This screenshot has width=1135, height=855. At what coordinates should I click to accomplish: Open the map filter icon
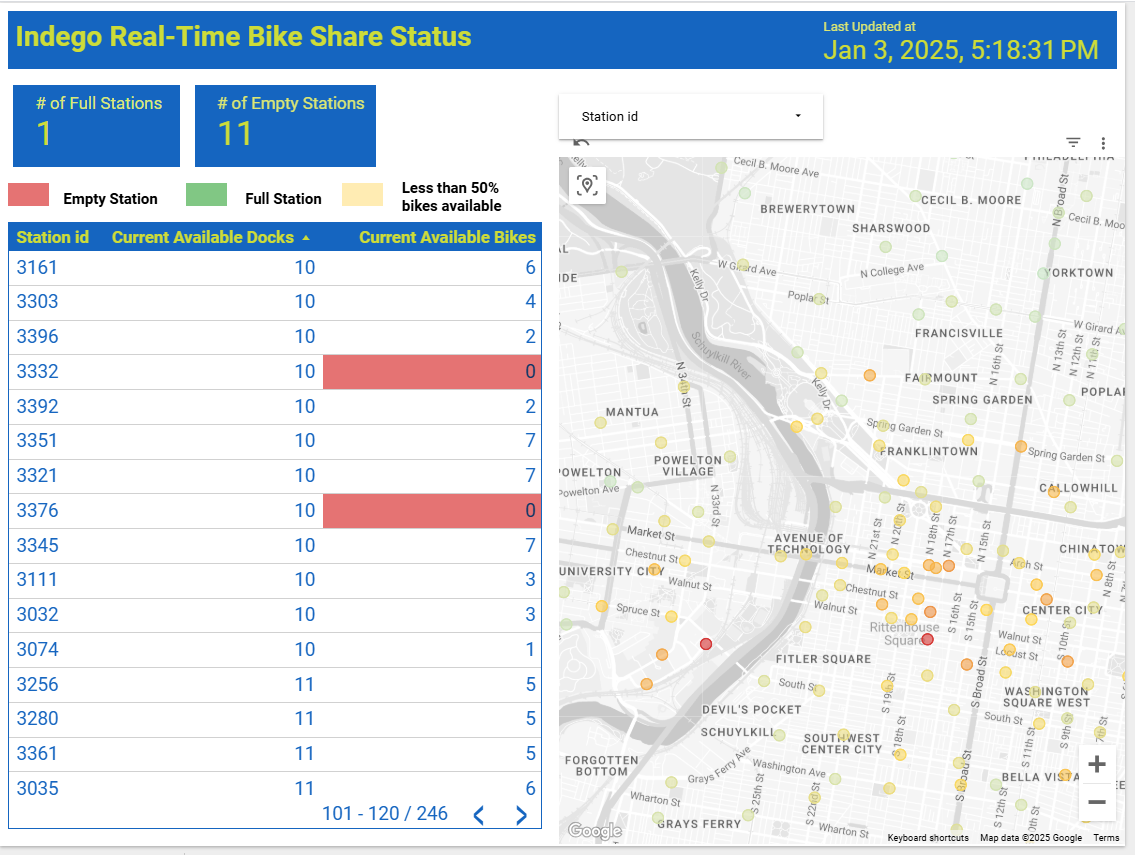1073,143
